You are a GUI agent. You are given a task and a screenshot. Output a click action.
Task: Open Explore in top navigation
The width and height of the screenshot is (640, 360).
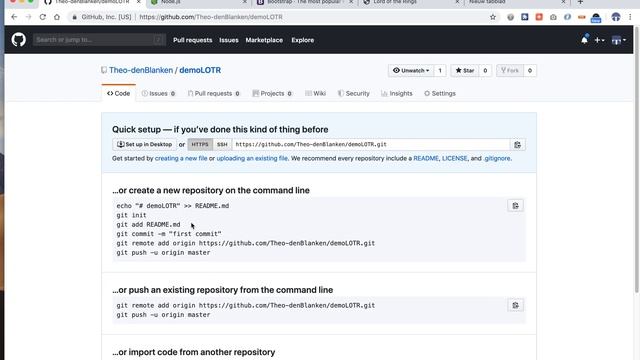pos(302,40)
